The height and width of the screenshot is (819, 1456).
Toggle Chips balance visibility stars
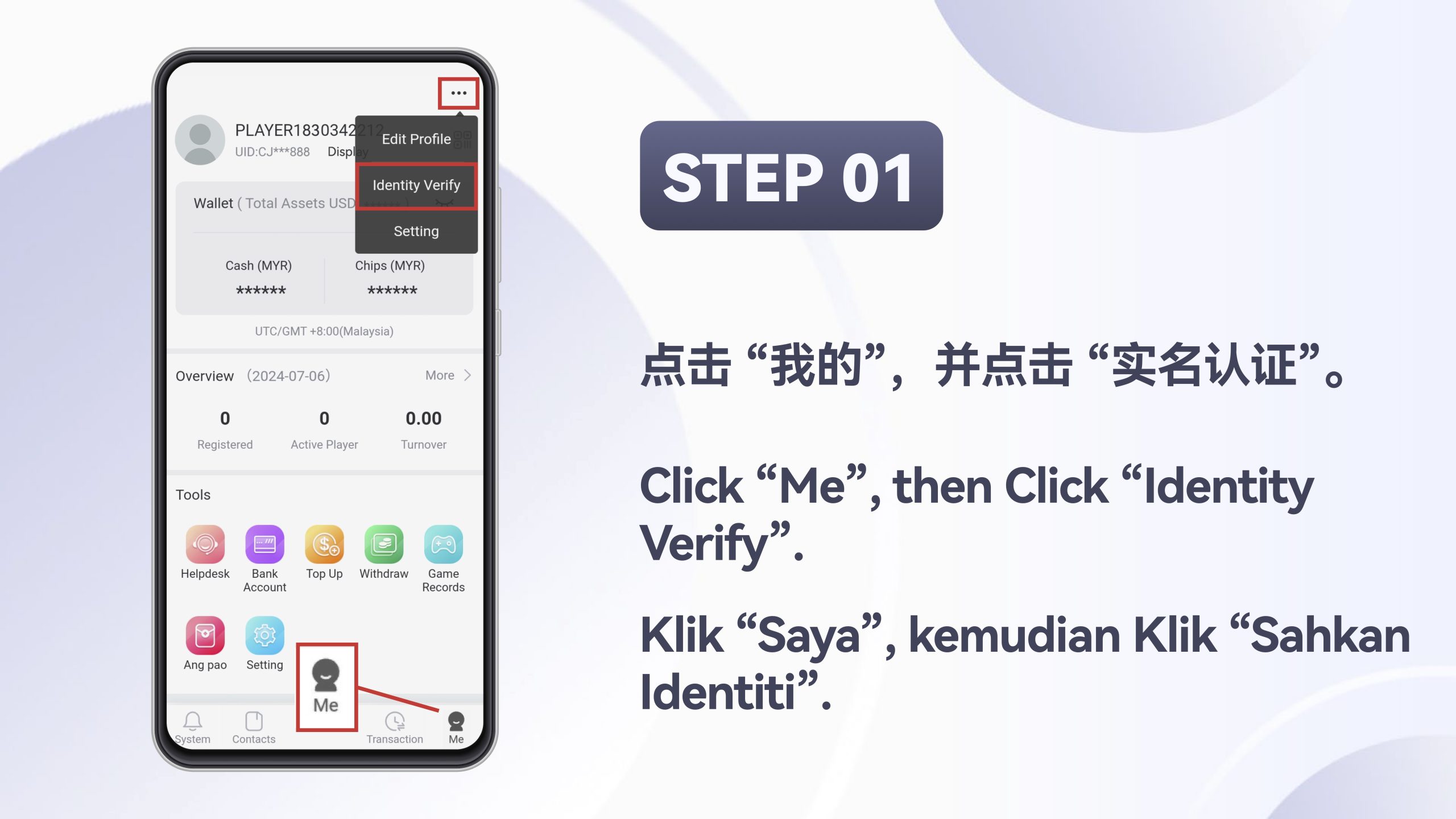391,290
